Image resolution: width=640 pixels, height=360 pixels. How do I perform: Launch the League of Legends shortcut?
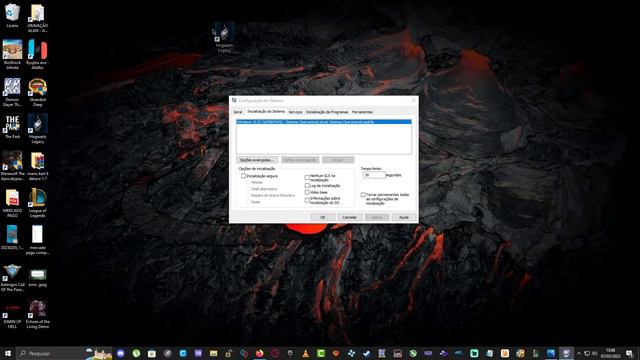[38, 203]
